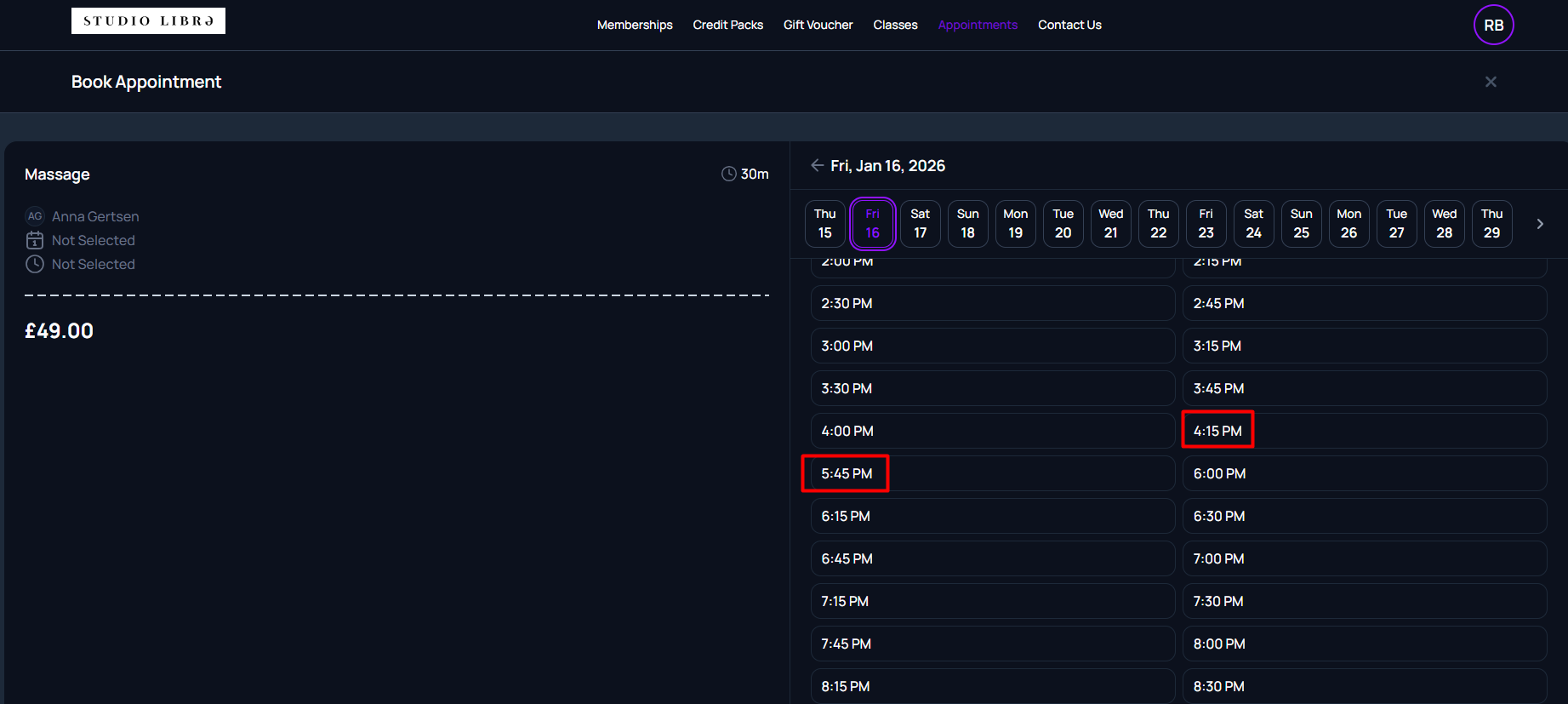Choose the 6:30 PM slot

click(1365, 516)
